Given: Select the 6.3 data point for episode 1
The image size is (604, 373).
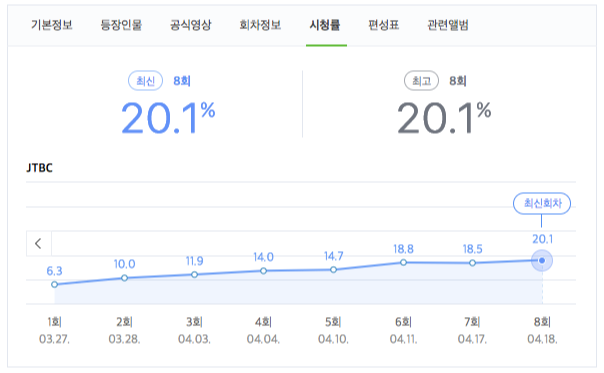Looking at the screenshot, I should tap(54, 284).
